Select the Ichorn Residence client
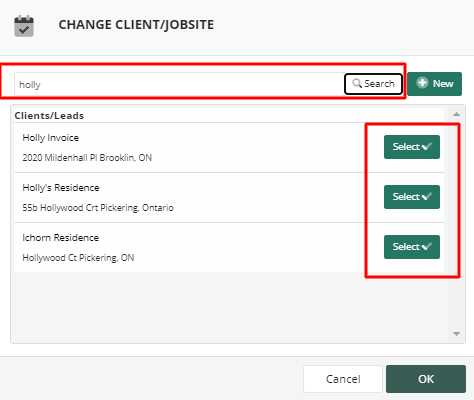The height and width of the screenshot is (400, 474). pos(412,247)
